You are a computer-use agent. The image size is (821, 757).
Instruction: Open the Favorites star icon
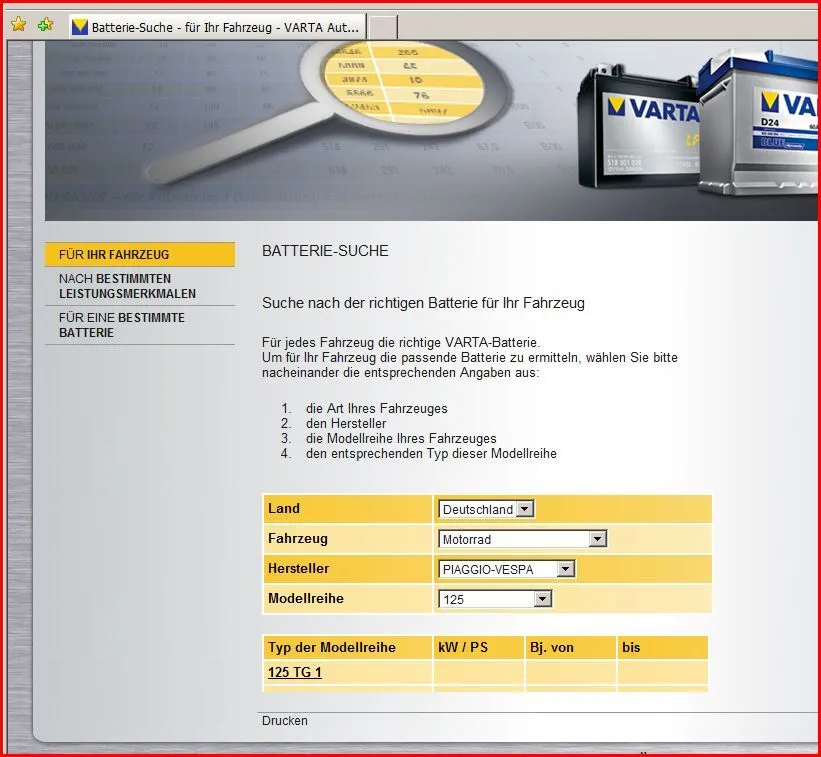(18, 25)
